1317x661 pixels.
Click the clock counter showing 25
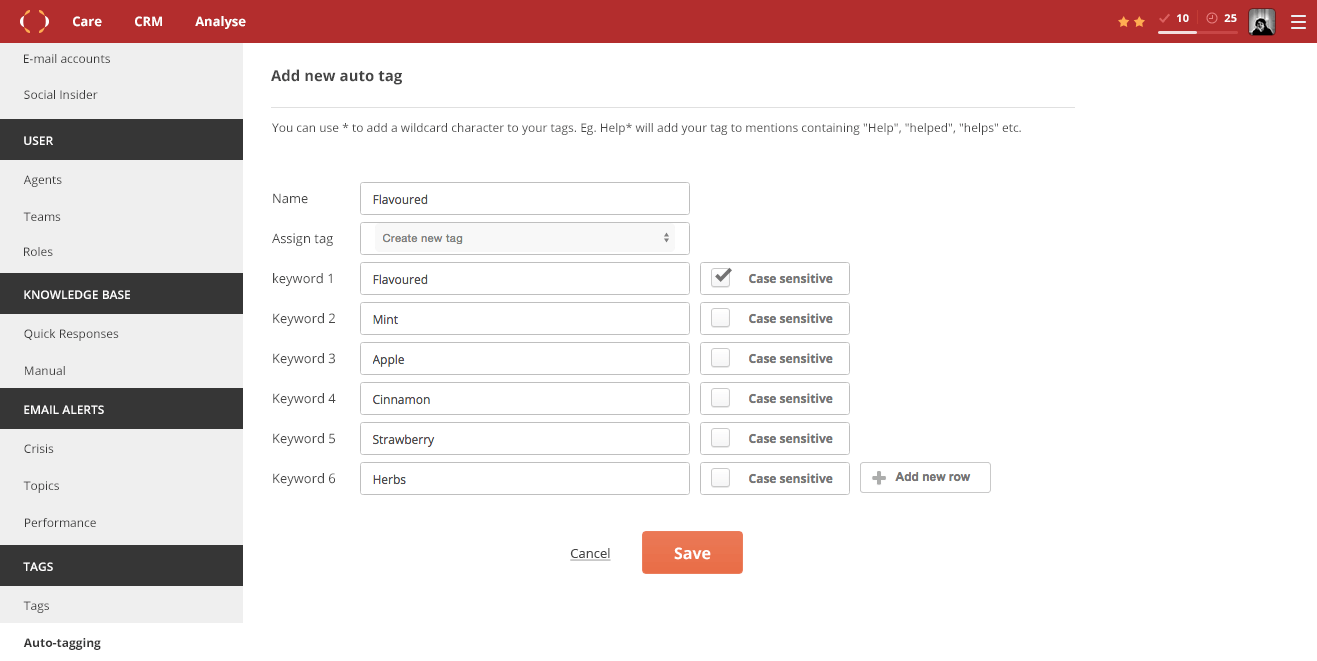[x=1221, y=18]
